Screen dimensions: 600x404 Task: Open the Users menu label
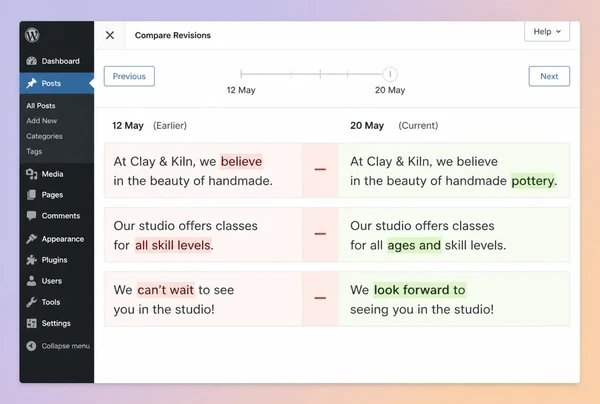click(x=52, y=281)
